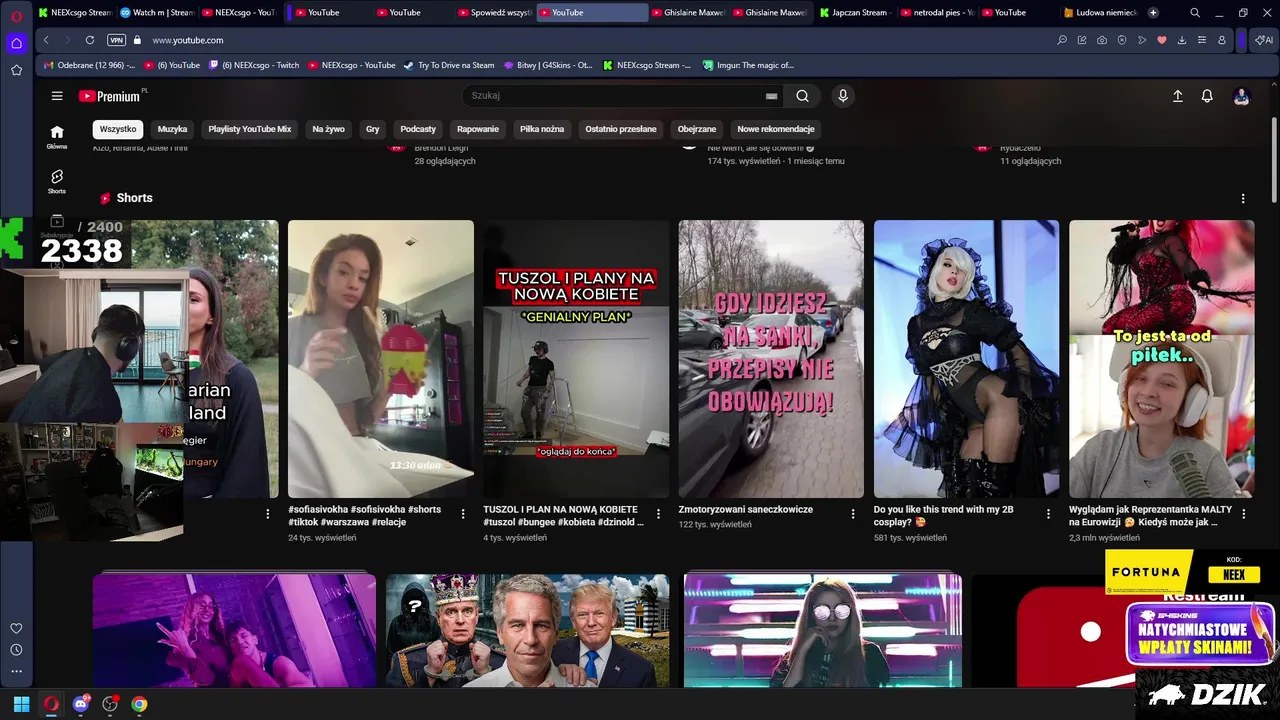Select the Gry filter chip
This screenshot has width=1280, height=720.
pos(373,129)
